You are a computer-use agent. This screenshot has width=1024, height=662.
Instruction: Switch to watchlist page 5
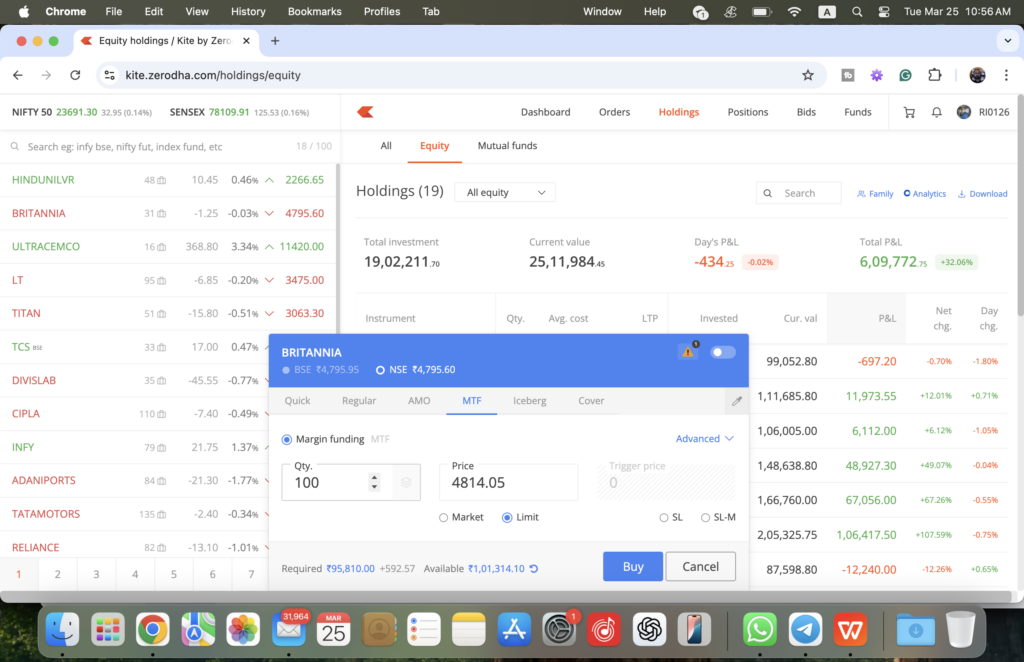coord(174,575)
